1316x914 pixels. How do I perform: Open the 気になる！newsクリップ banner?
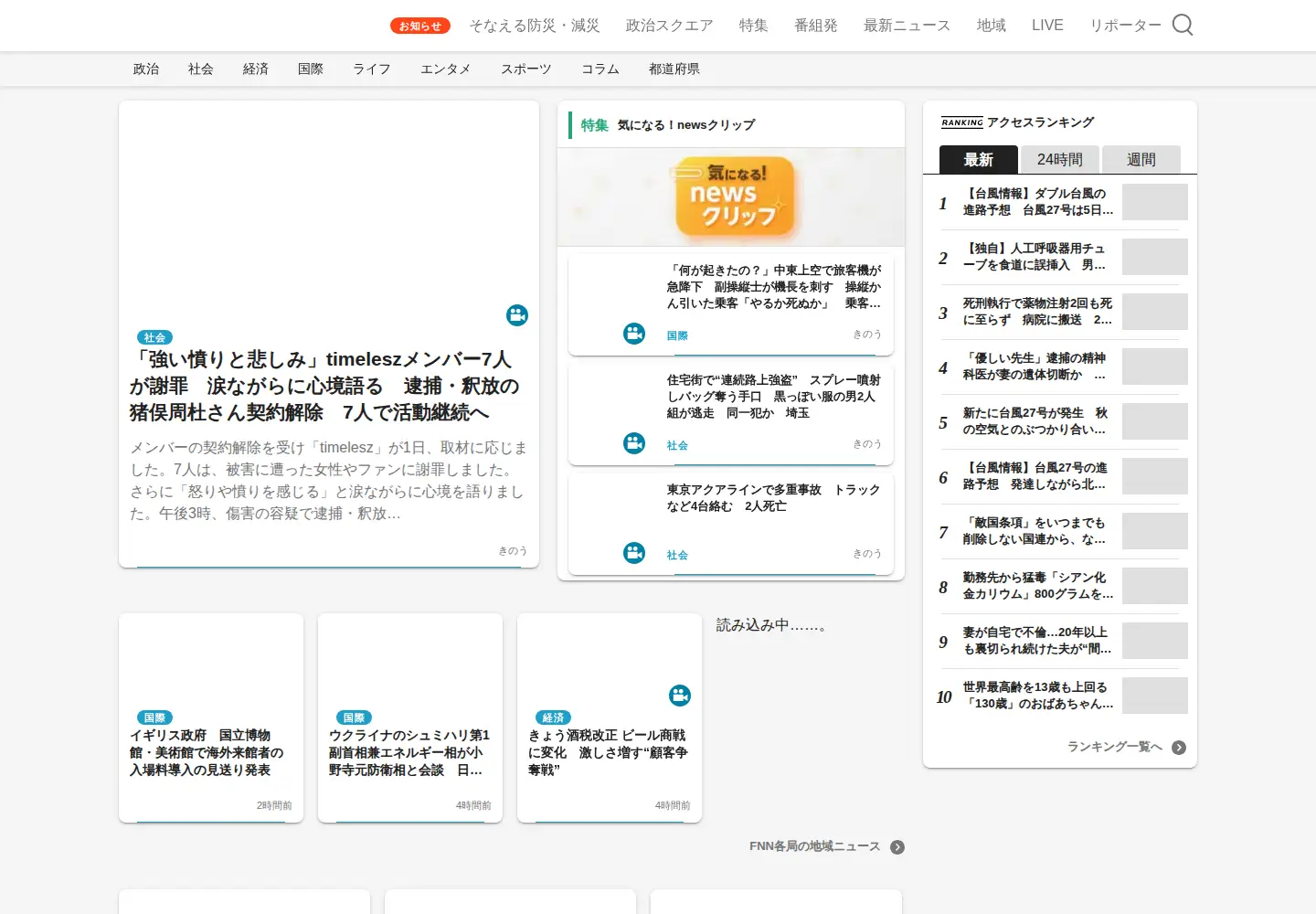click(731, 197)
